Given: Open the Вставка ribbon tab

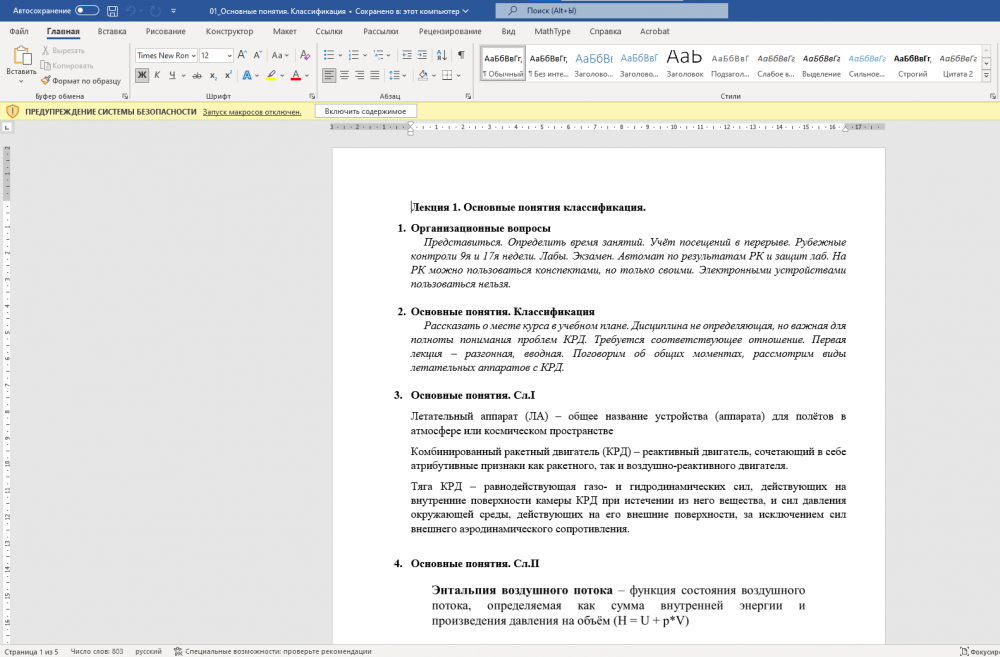Looking at the screenshot, I should 111,31.
